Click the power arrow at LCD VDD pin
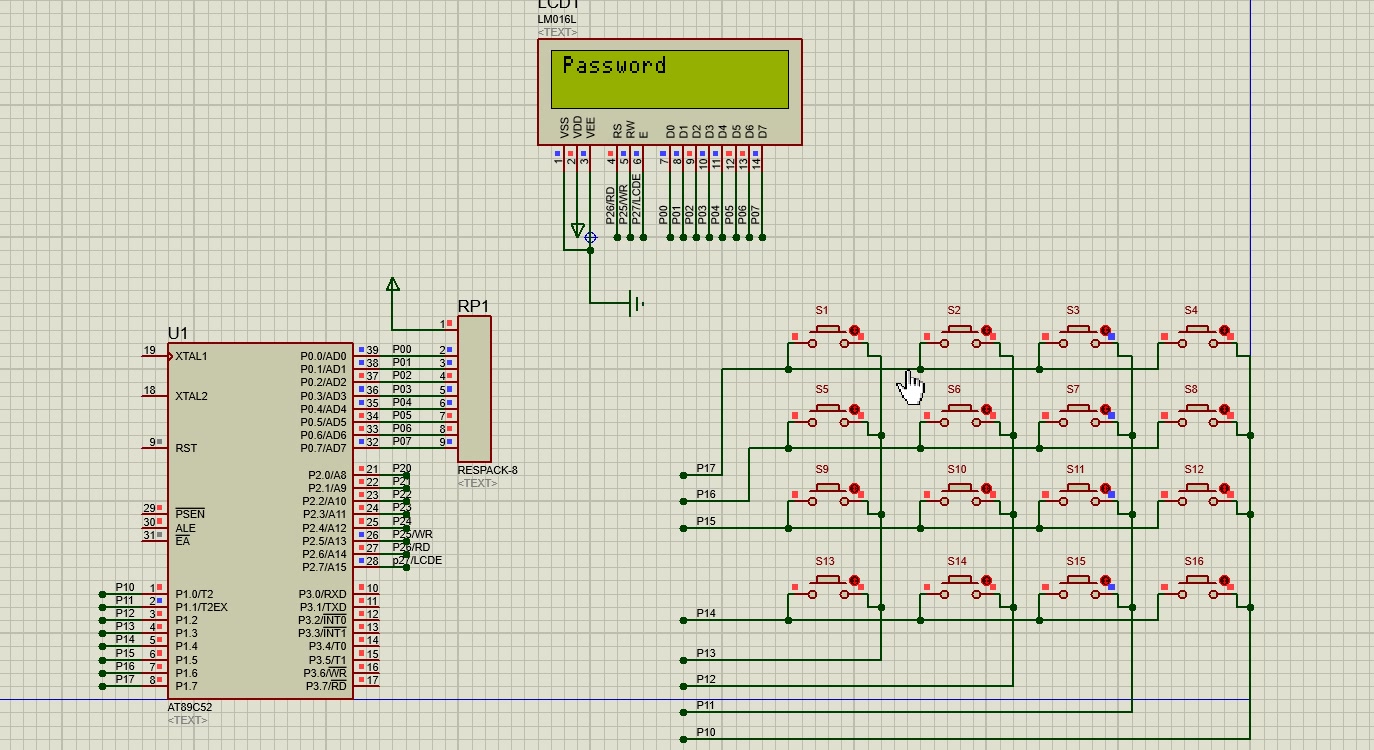Viewport: 1374px width, 750px height. (x=577, y=230)
